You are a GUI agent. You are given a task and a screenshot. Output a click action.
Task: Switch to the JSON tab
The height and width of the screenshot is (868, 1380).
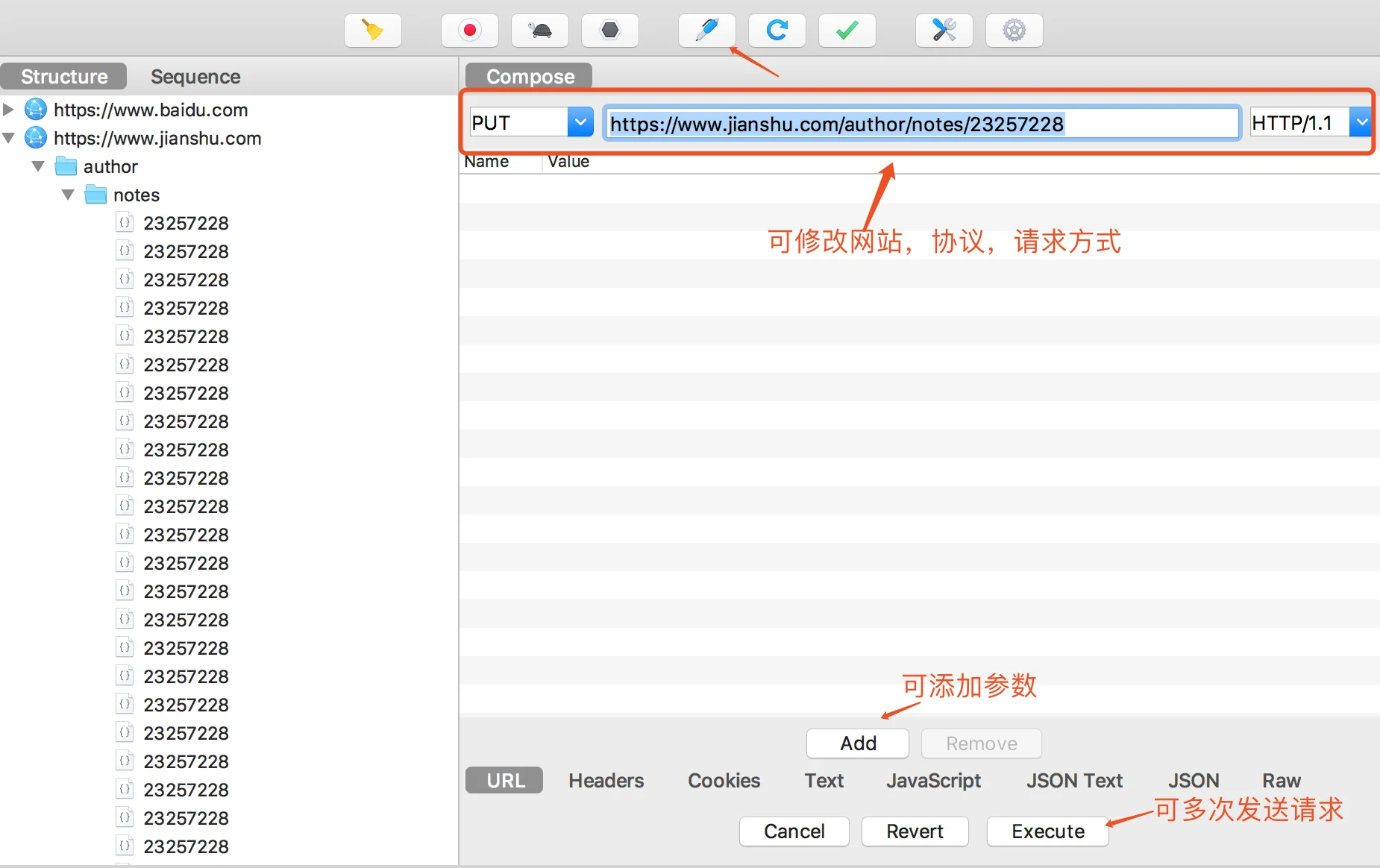1194,781
